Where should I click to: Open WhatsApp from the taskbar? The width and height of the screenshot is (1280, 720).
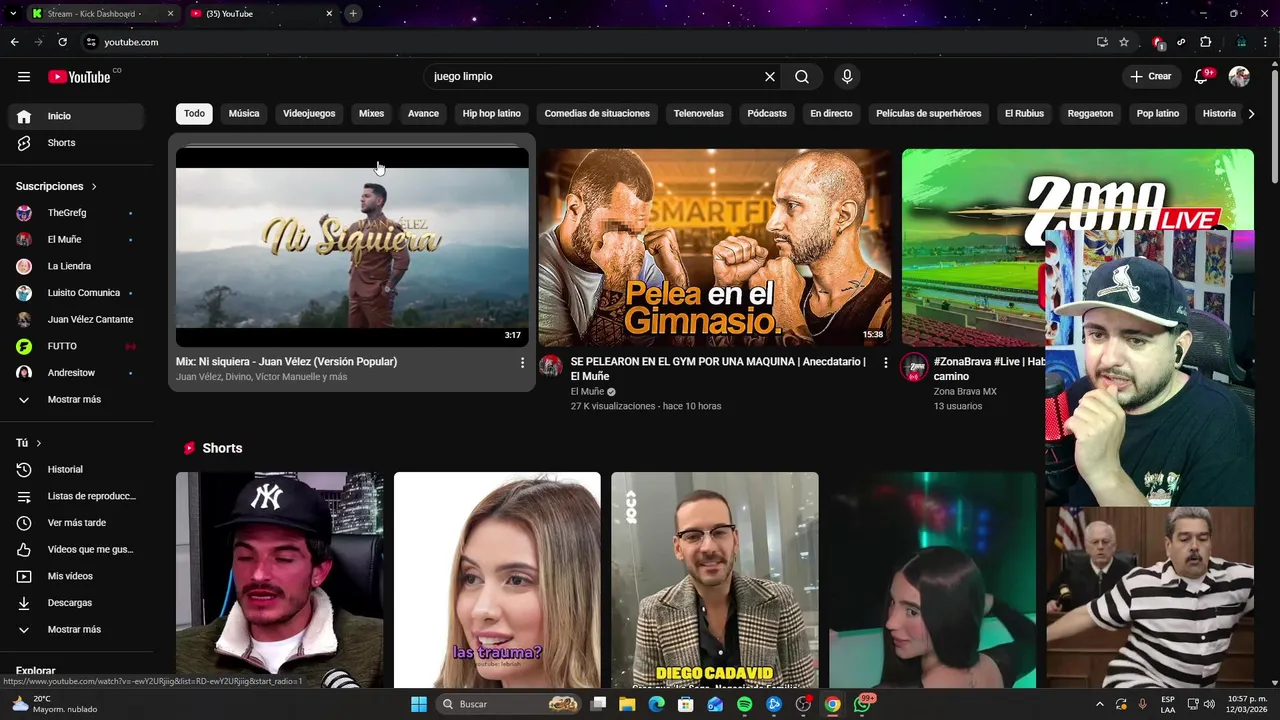862,704
